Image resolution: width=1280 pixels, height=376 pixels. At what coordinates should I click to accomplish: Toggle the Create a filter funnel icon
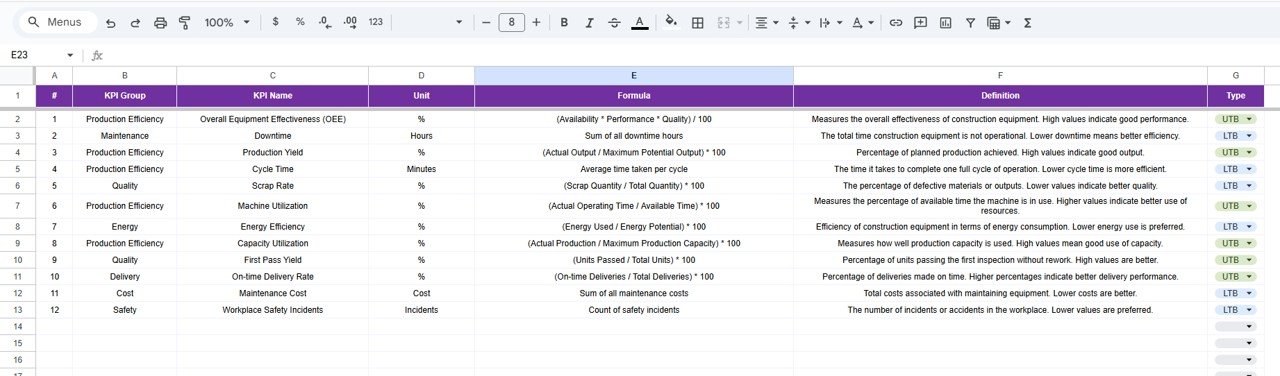pos(970,22)
